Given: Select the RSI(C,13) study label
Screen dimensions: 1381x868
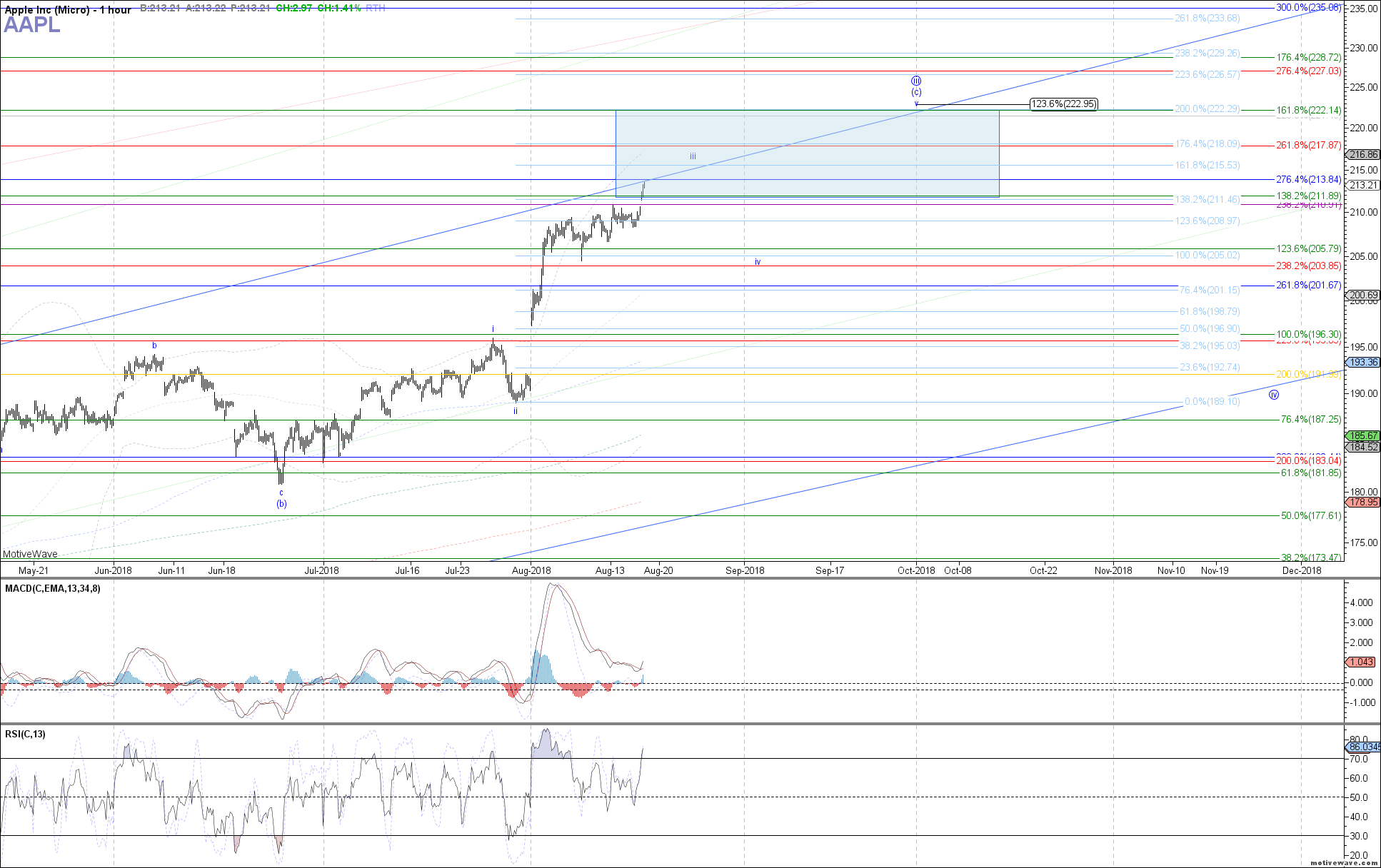Looking at the screenshot, I should tap(25, 734).
